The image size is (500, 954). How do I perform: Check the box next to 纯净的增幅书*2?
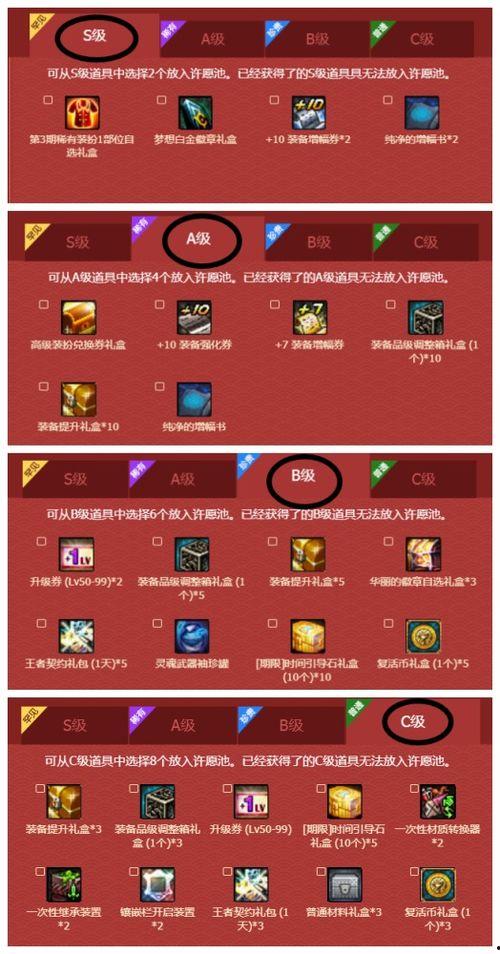coord(387,100)
